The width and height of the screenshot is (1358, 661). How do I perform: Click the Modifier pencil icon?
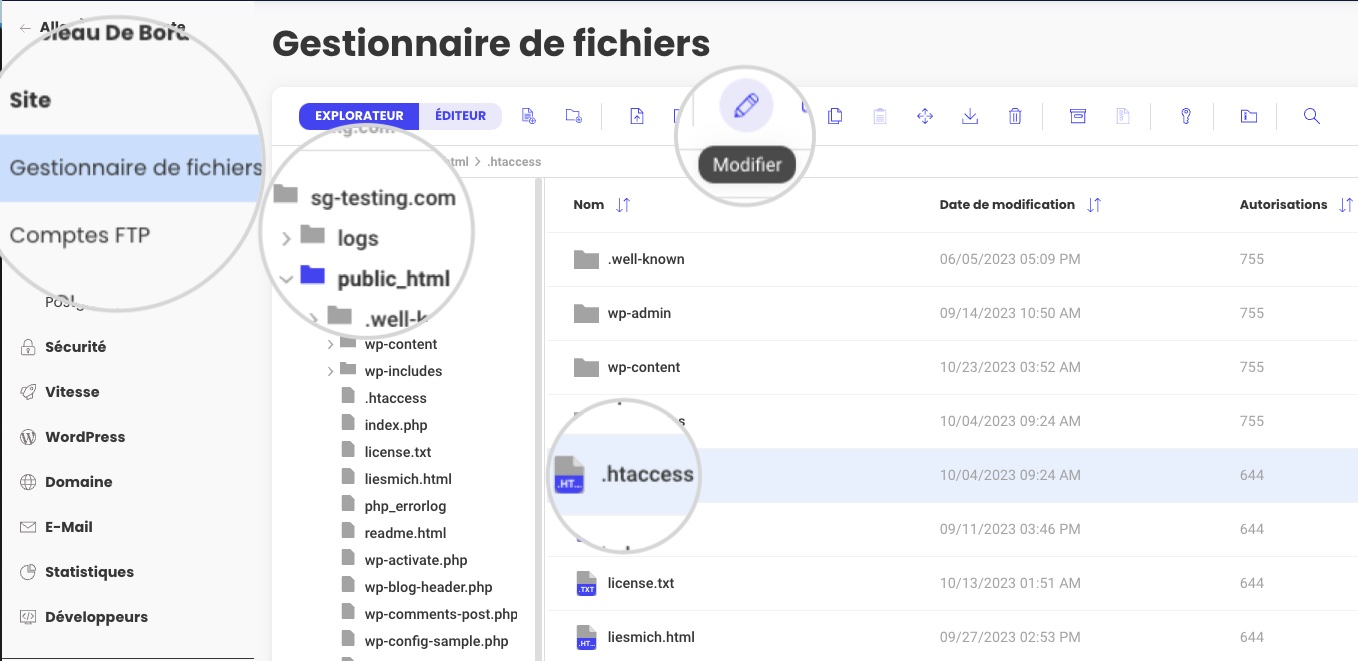point(746,105)
